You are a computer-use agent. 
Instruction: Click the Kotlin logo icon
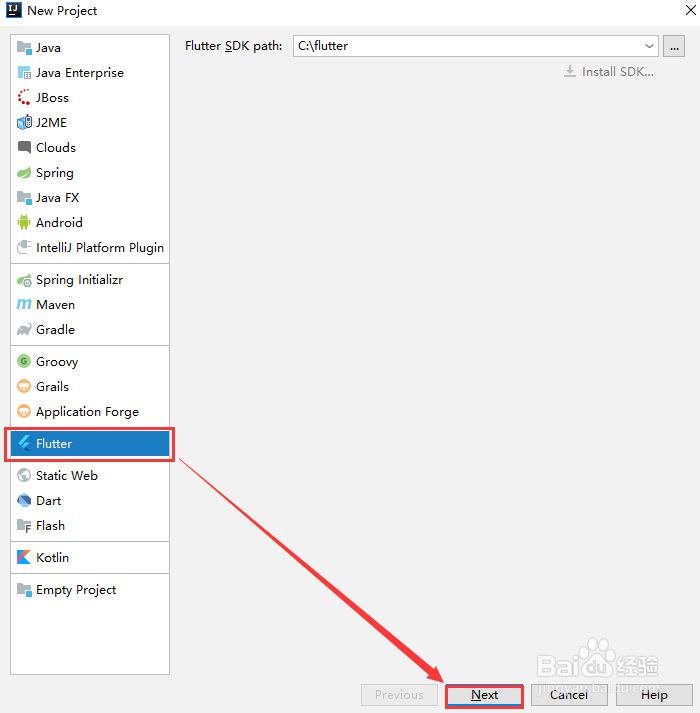(24, 557)
